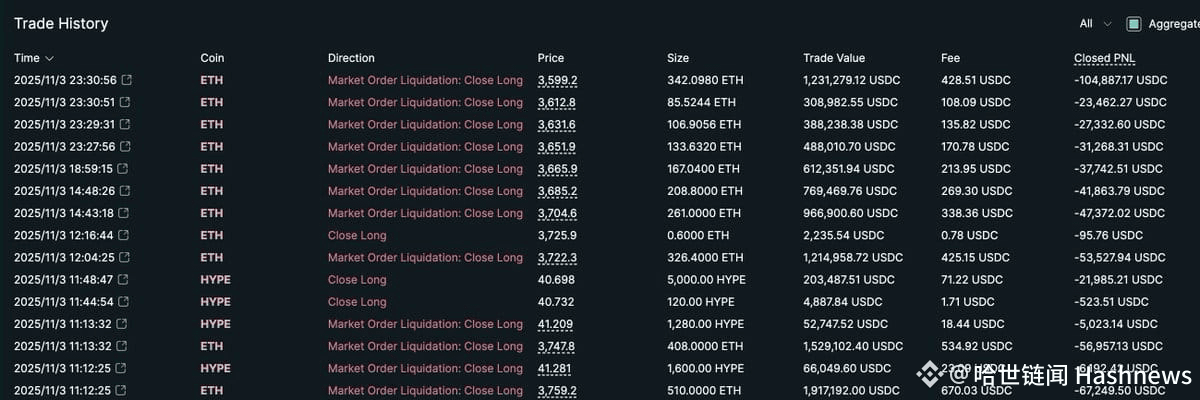Viewport: 1200px width, 400px height.
Task: Open explorer link icon for 23:29:31 trade
Action: pyautogui.click(x=126, y=125)
